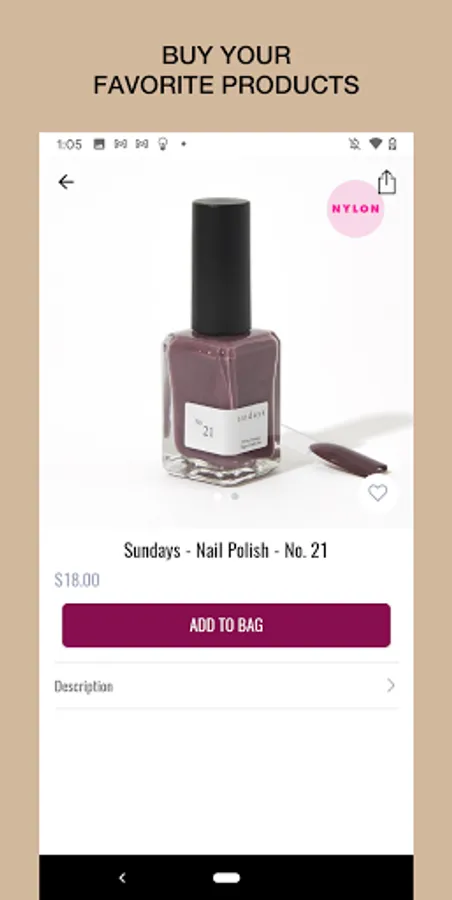452x900 pixels.
Task: Tap the nail polish bottle image
Action: coord(222,342)
